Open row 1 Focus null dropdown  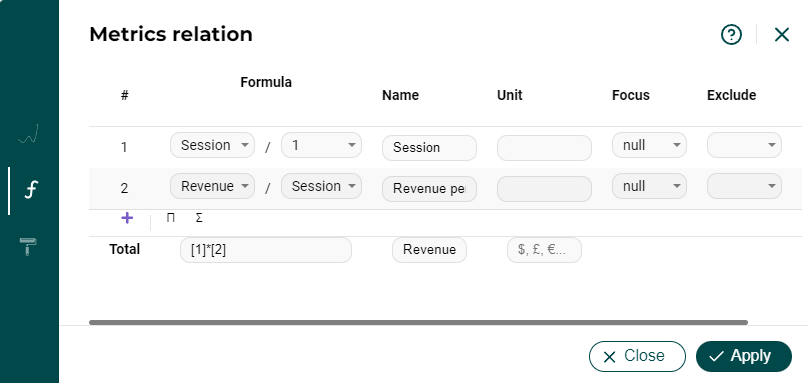coord(649,145)
